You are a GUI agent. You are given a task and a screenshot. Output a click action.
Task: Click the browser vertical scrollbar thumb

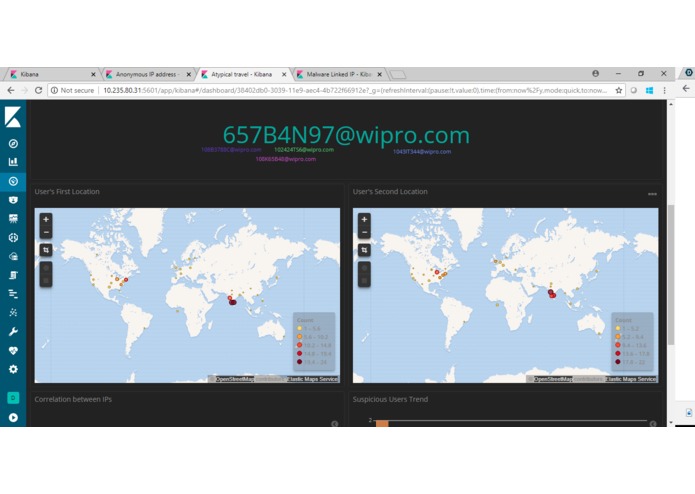671,275
